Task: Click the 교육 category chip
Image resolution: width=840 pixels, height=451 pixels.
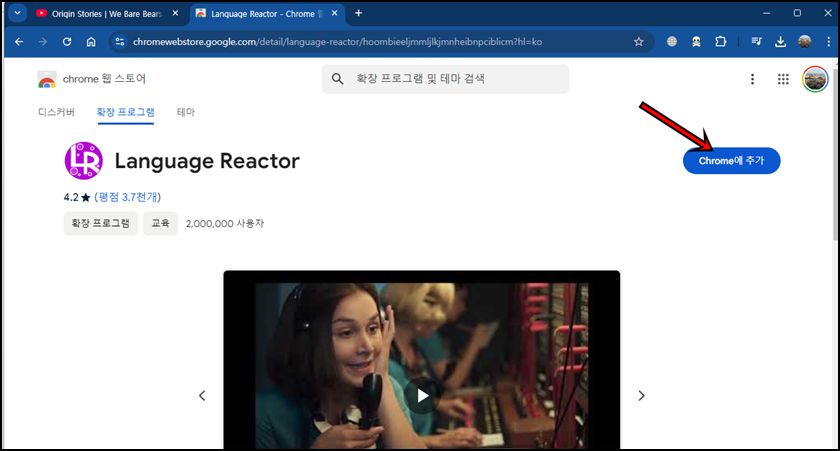Action: click(160, 223)
